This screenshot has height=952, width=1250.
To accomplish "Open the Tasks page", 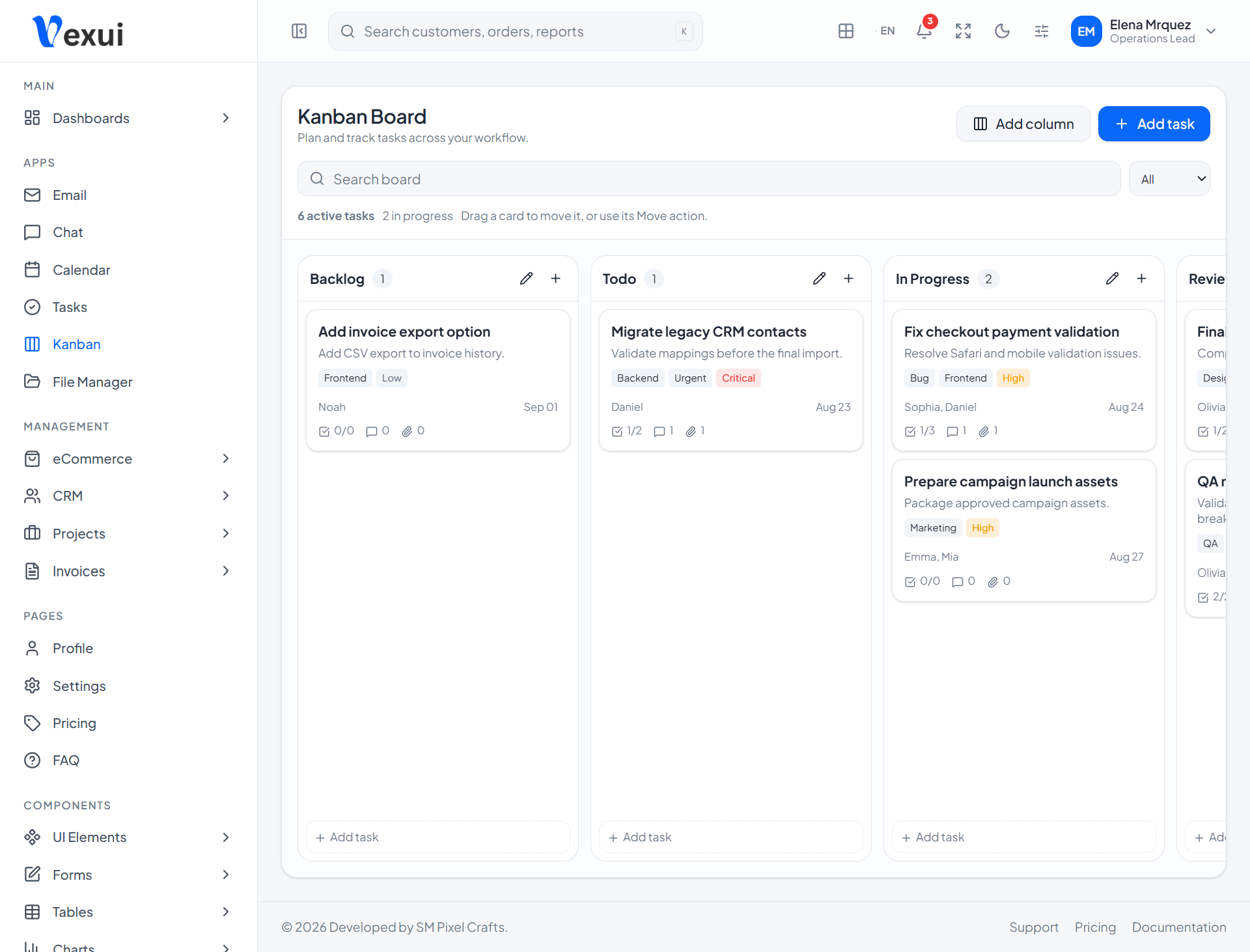I will point(128,307).
